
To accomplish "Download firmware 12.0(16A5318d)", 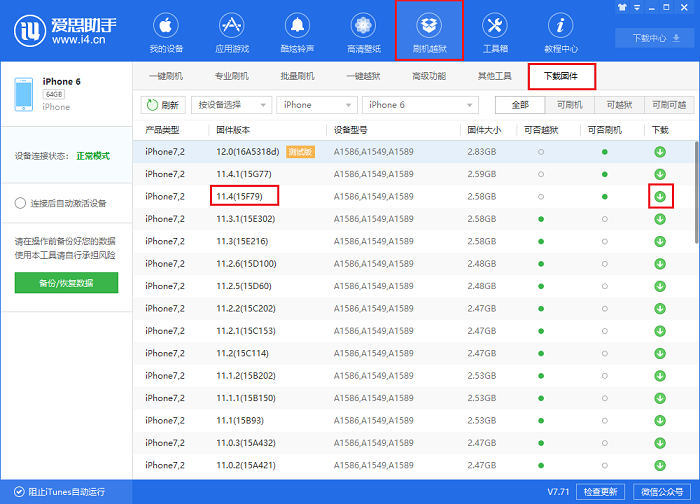I will pyautogui.click(x=660, y=152).
